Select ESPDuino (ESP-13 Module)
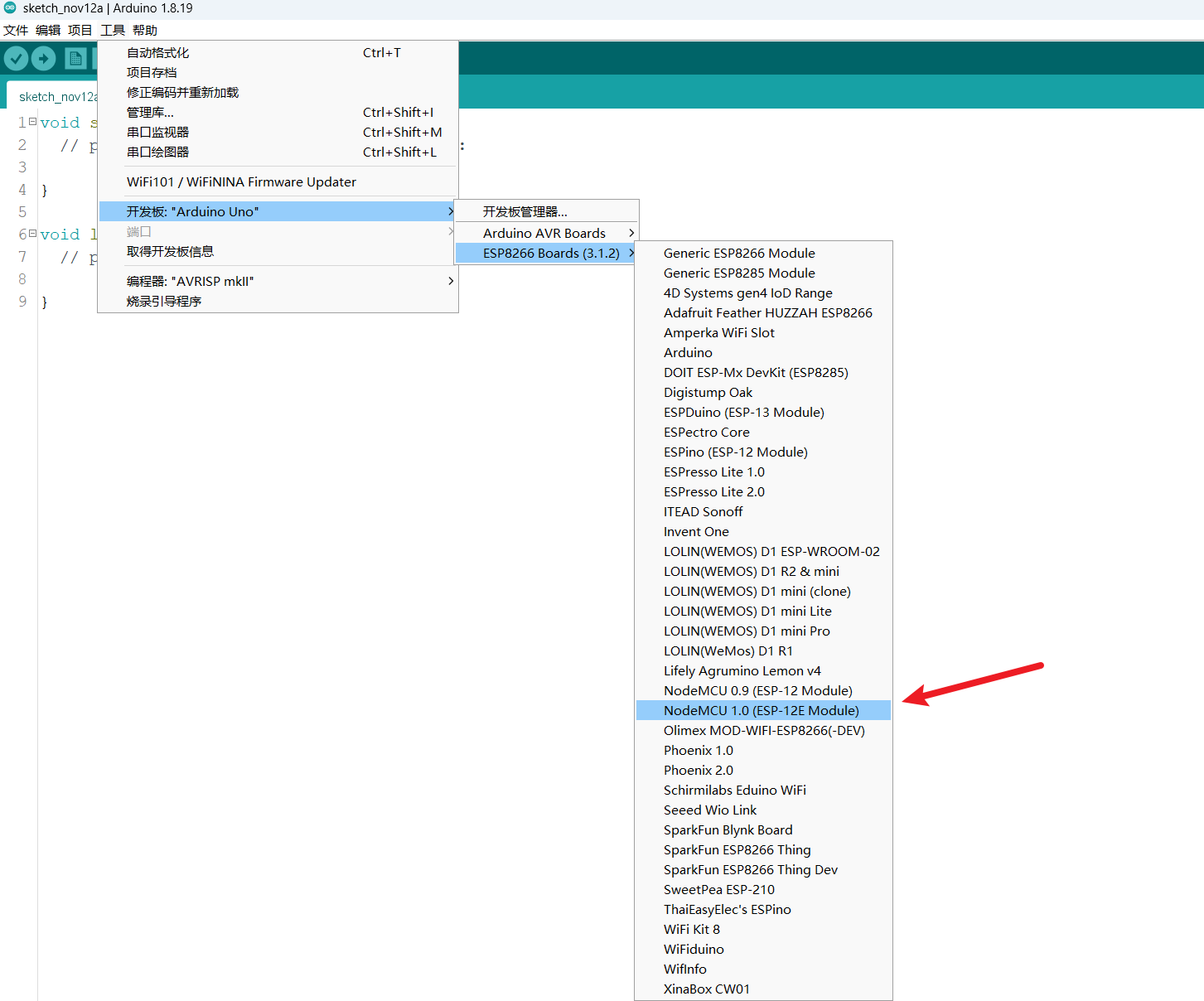This screenshot has height=1001, width=1204. [x=763, y=412]
